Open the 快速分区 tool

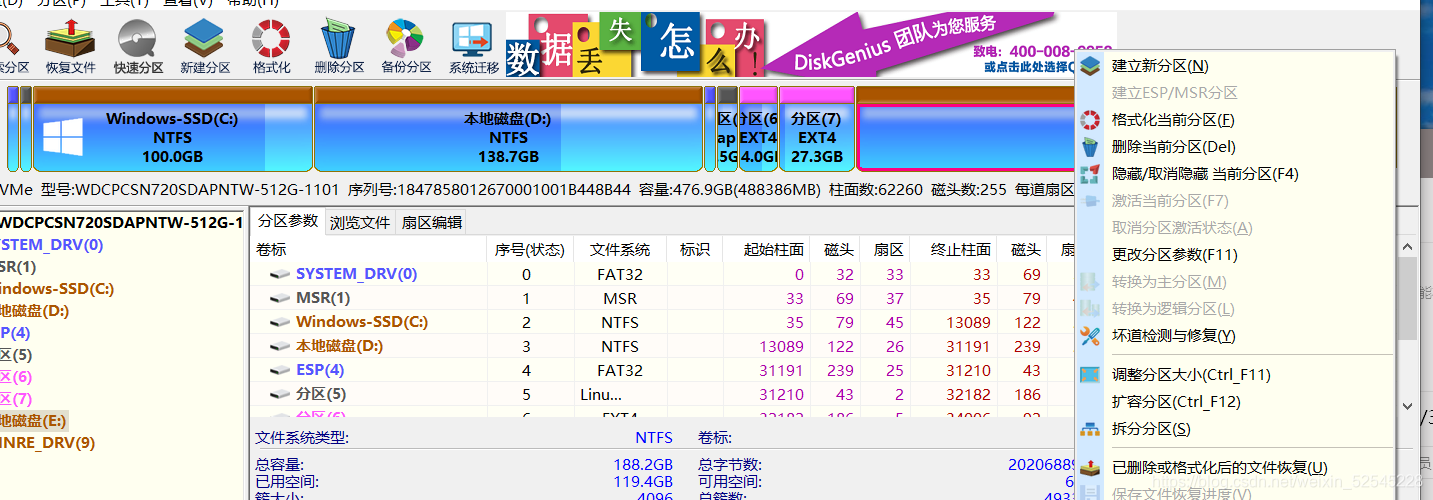138,47
